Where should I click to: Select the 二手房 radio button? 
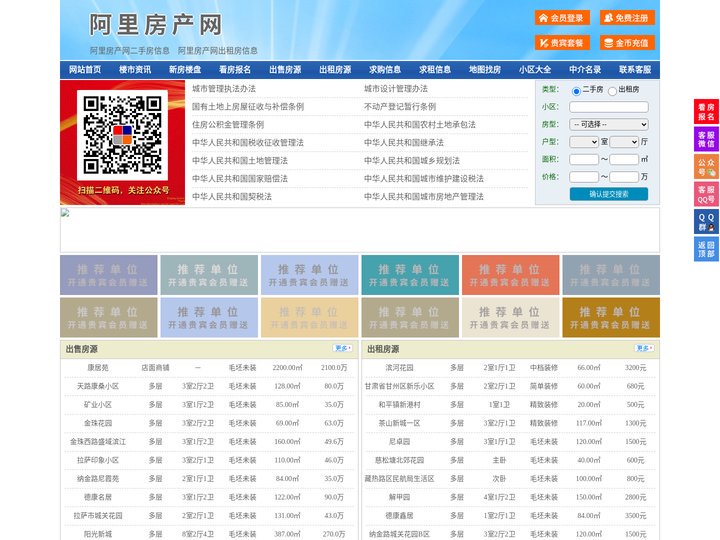(x=576, y=91)
